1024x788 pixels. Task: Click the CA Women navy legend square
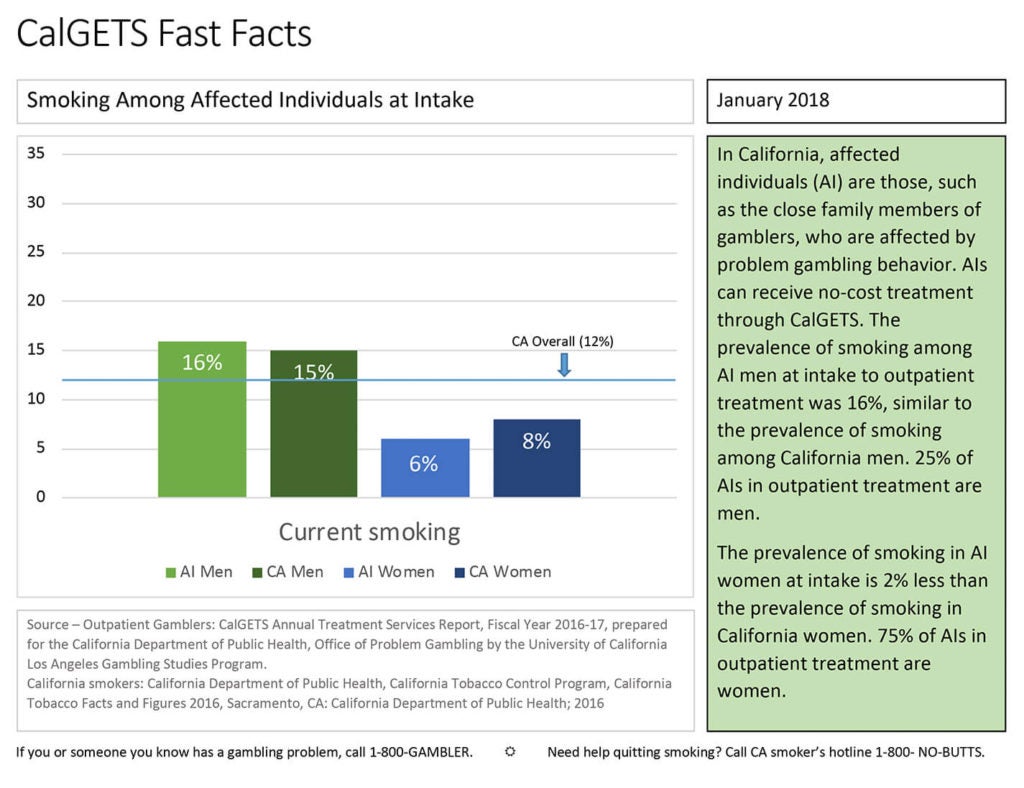tap(459, 573)
